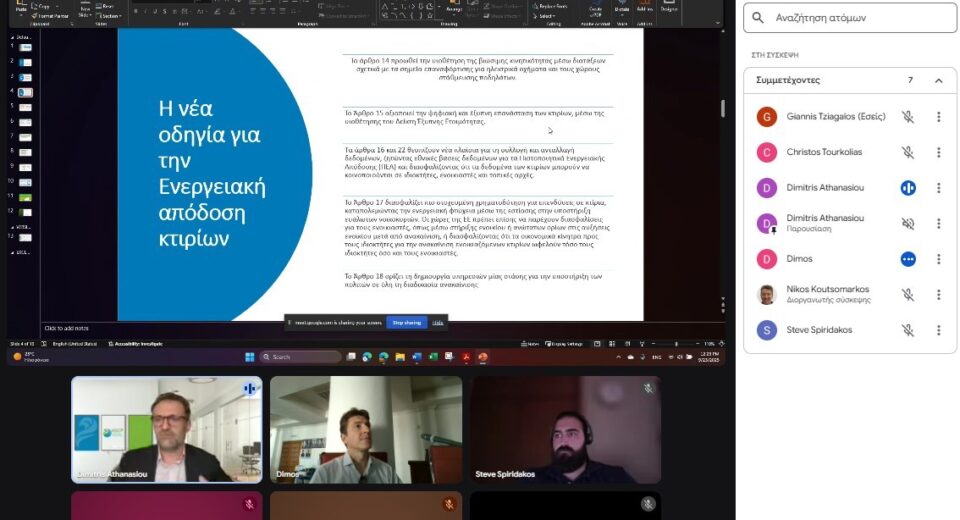
Task: Select Dimitris Athanasiou's video tile
Action: click(166, 430)
